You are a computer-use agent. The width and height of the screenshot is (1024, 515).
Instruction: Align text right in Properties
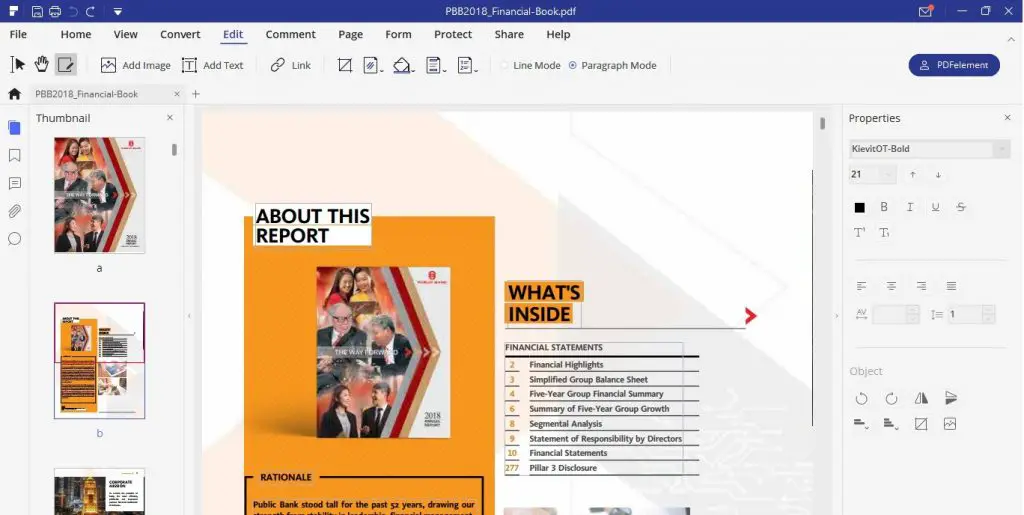point(921,286)
